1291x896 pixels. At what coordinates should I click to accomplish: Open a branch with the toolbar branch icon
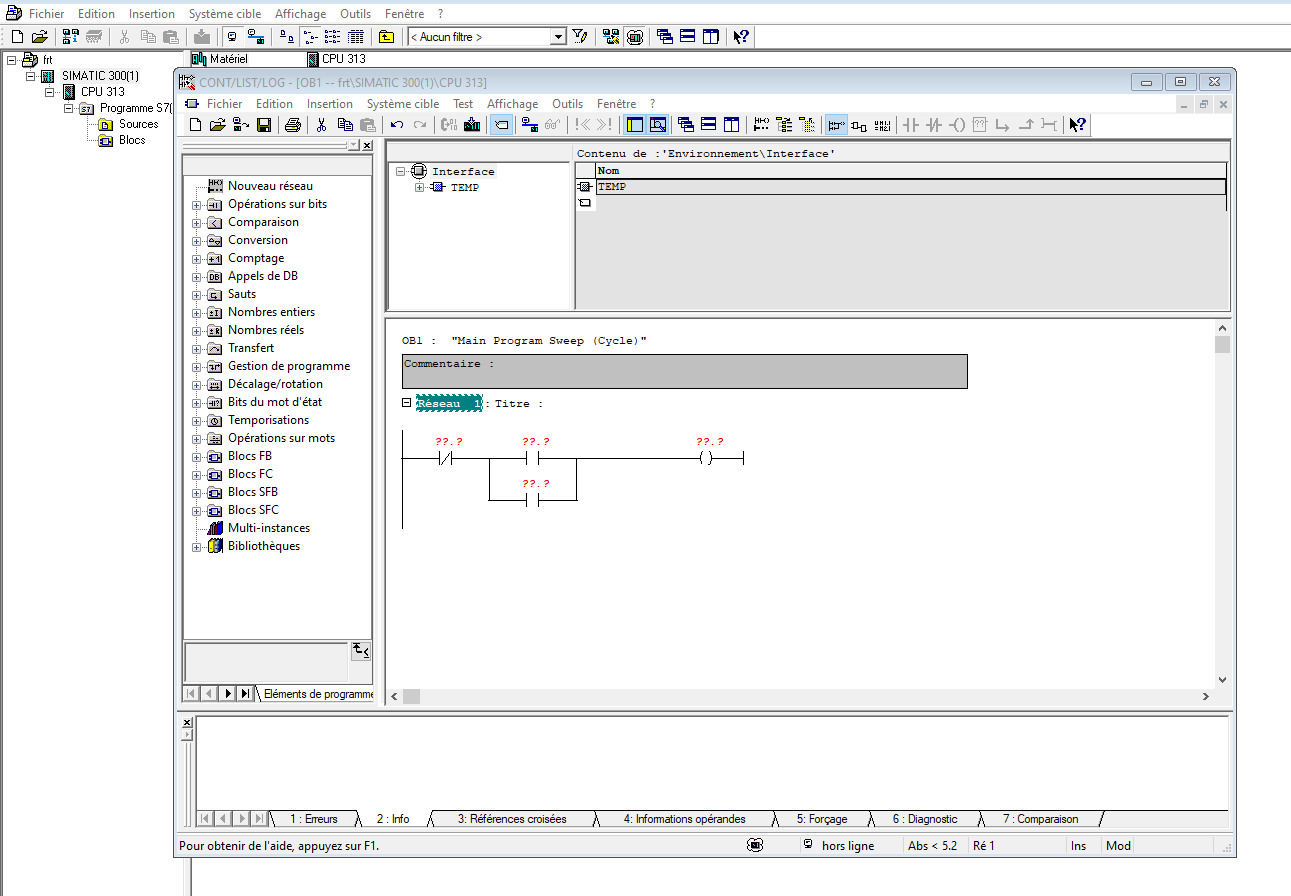(1003, 125)
